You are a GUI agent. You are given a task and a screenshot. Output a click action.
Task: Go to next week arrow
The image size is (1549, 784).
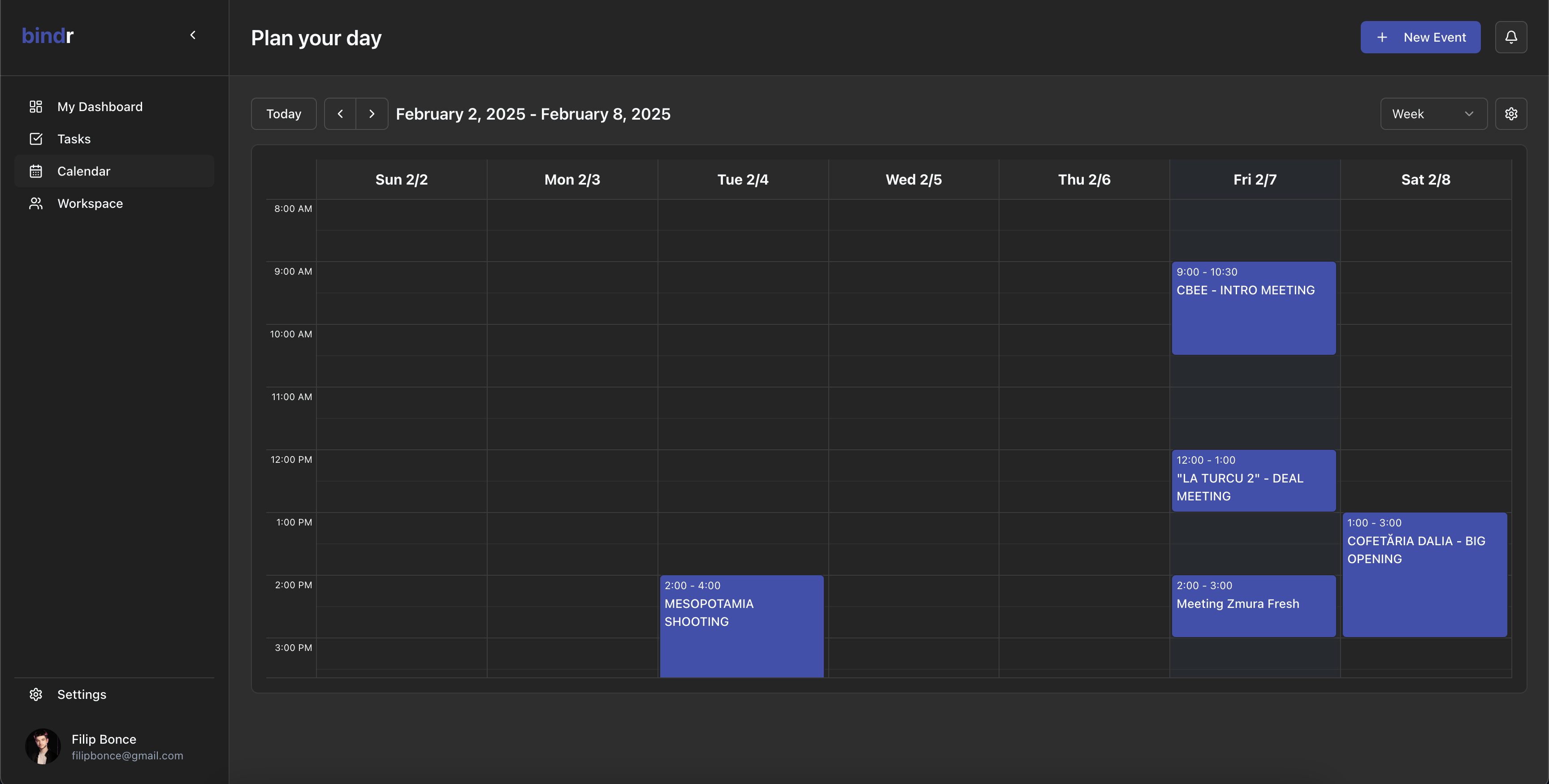point(372,114)
